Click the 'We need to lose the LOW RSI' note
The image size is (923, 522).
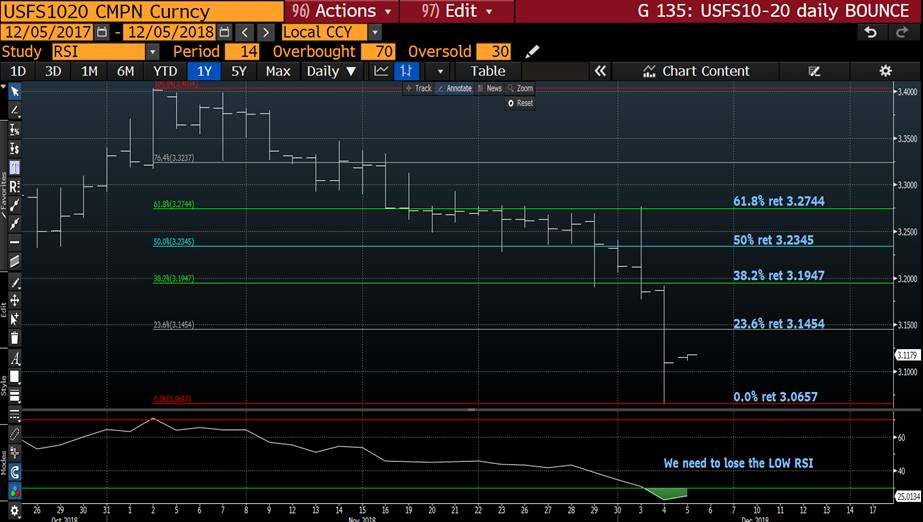[x=738, y=463]
